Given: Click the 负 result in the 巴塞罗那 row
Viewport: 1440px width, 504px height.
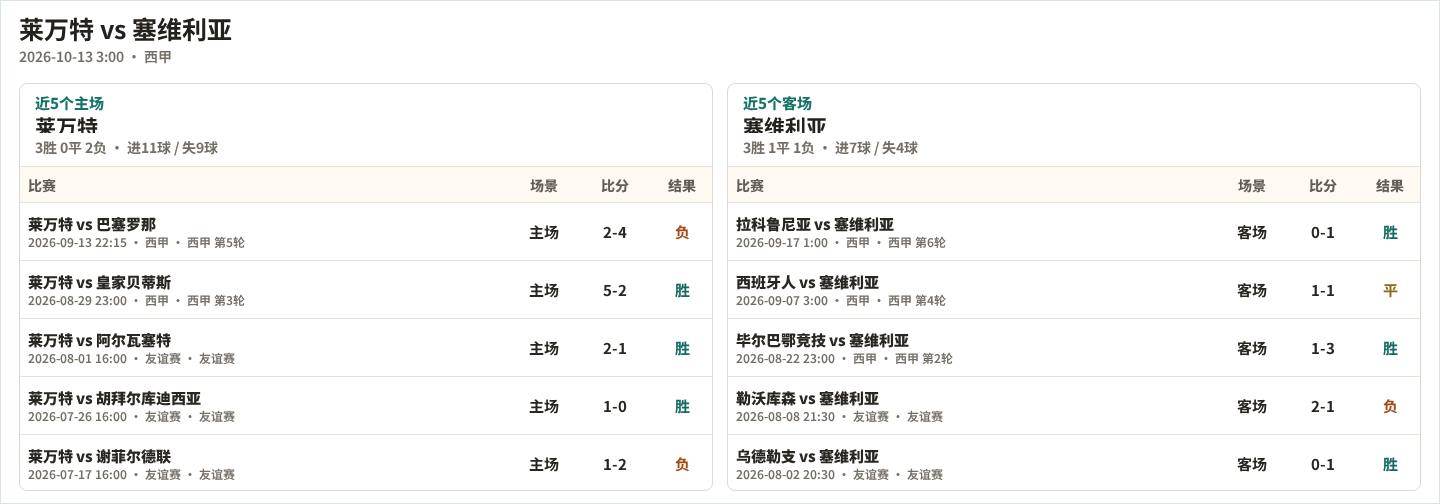Looking at the screenshot, I should 682,232.
